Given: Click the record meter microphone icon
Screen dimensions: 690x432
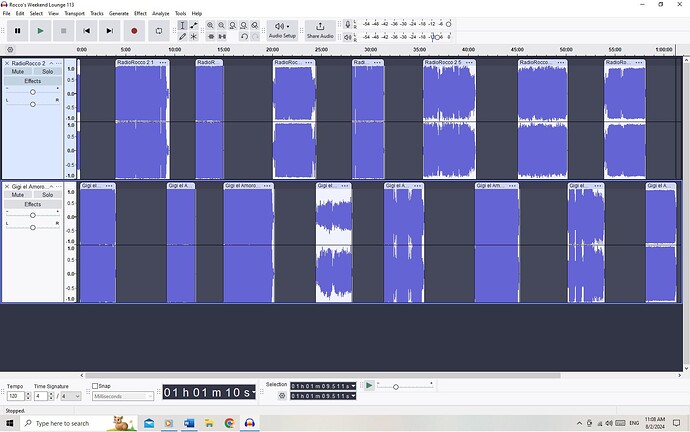Looking at the screenshot, I should coord(348,25).
